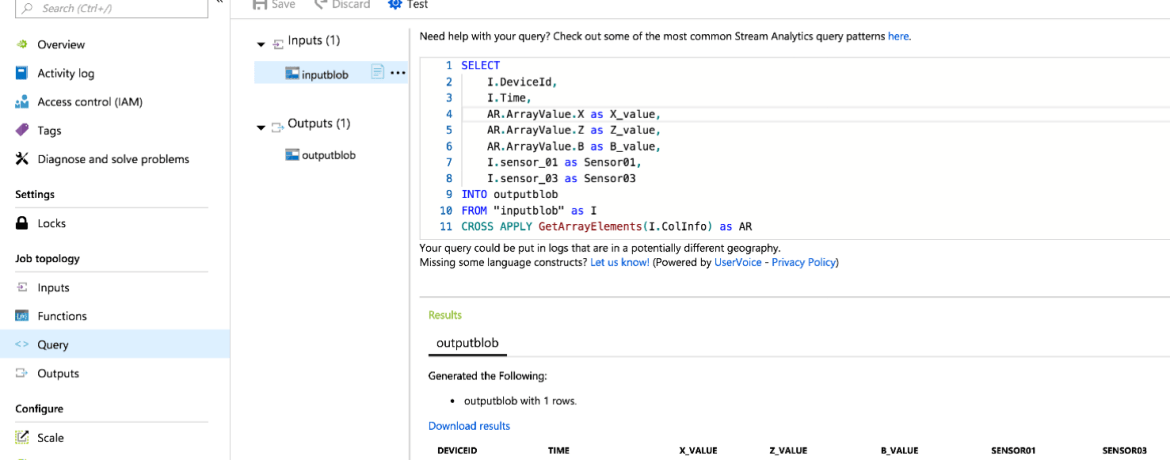Click the Outputs (1) tree label

(x=319, y=122)
